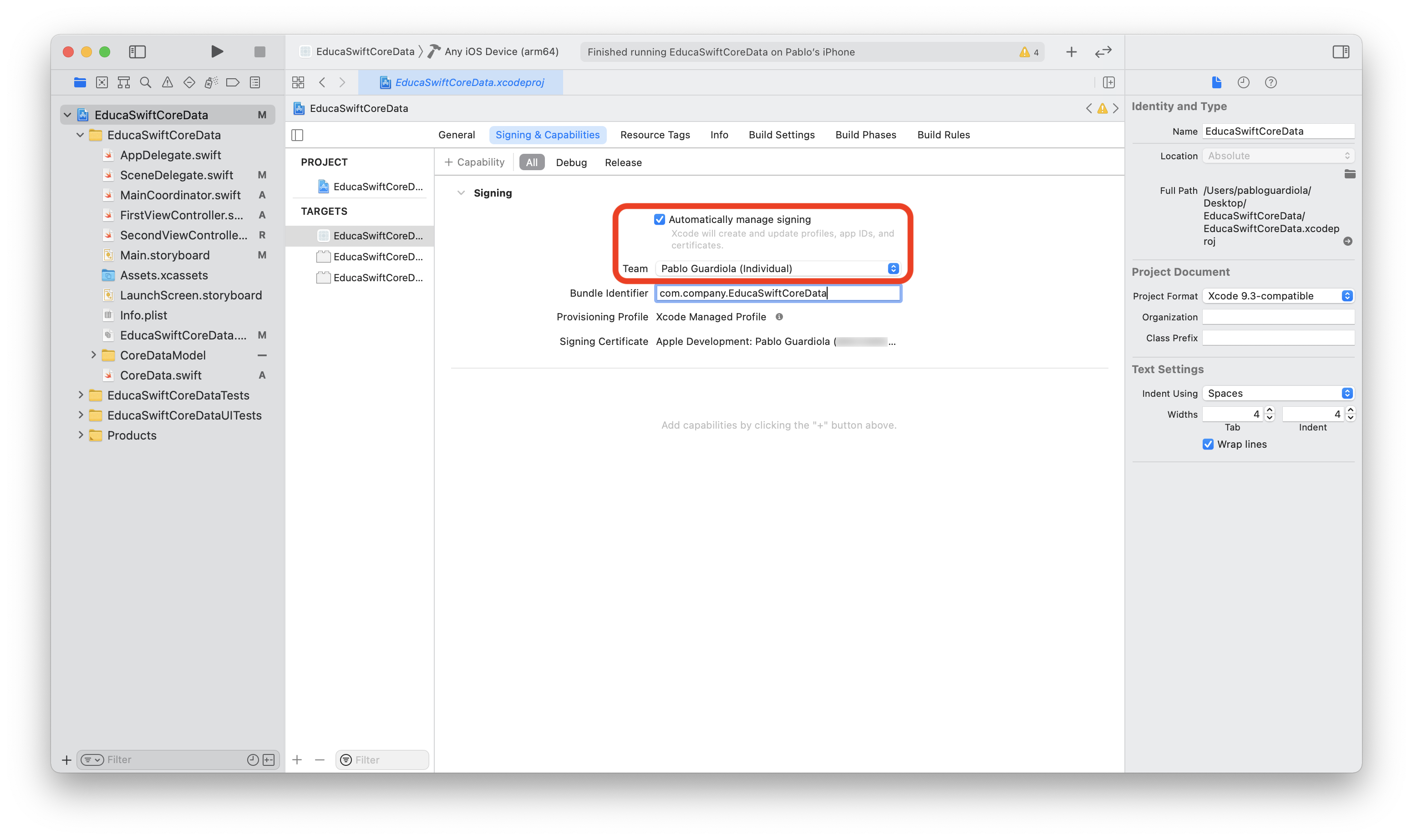Image resolution: width=1413 pixels, height=840 pixels.
Task: Open the Issue navigator warning icon
Action: (x=168, y=83)
